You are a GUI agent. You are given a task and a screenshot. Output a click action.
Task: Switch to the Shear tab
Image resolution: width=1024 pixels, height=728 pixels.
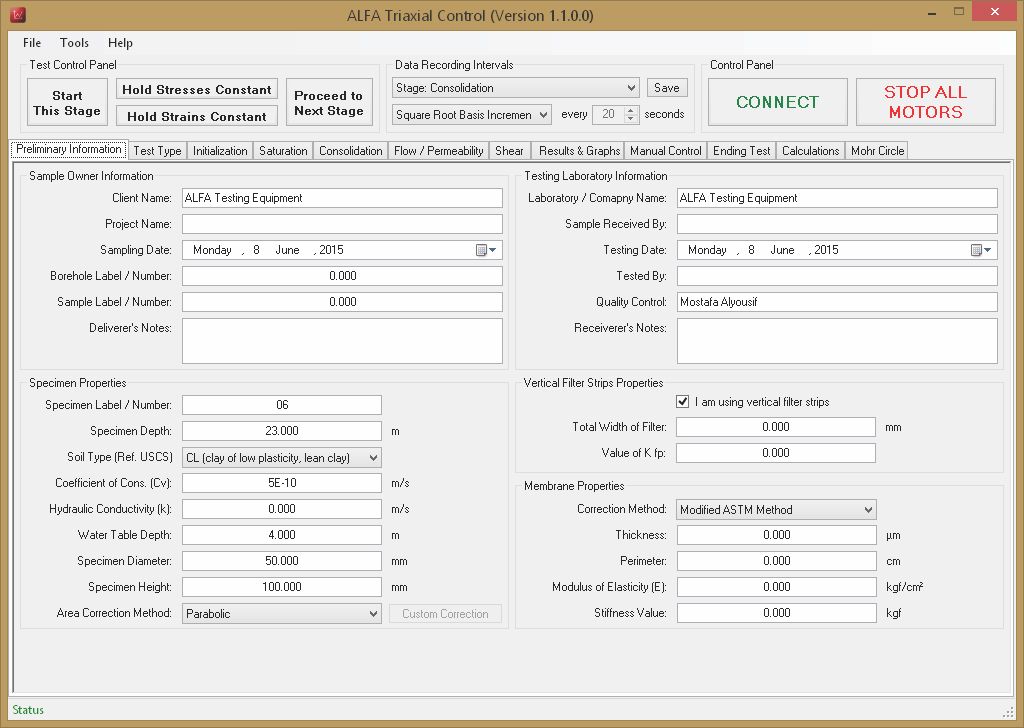pos(509,151)
